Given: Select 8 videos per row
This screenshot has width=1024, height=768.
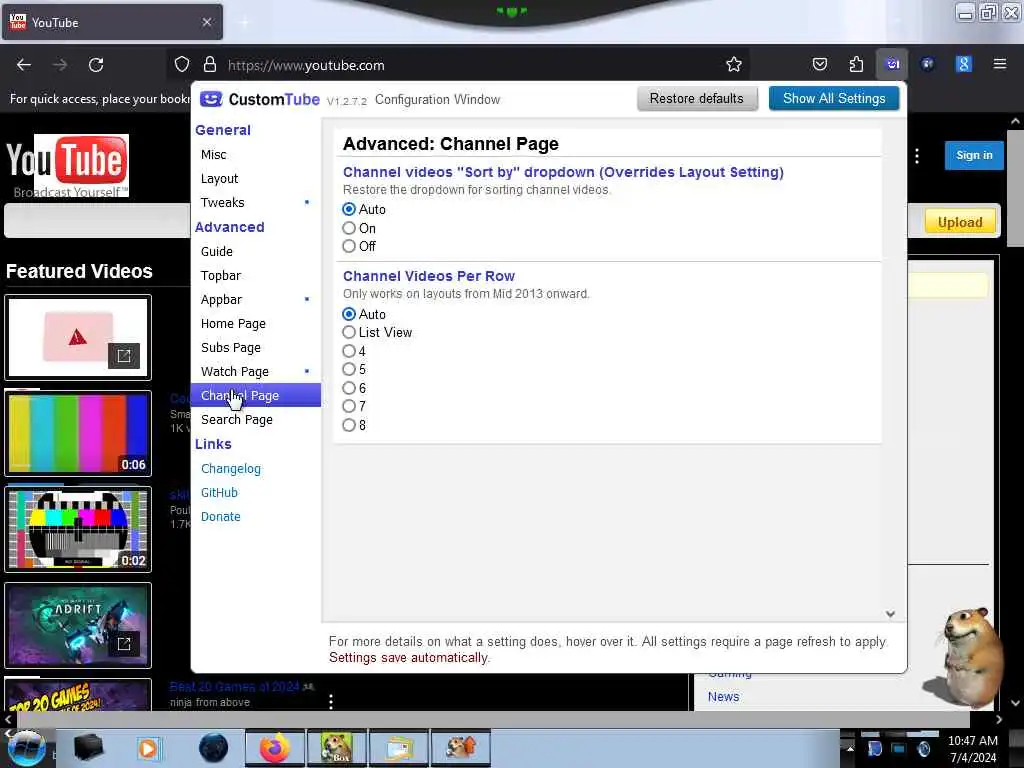Looking at the screenshot, I should 349,425.
